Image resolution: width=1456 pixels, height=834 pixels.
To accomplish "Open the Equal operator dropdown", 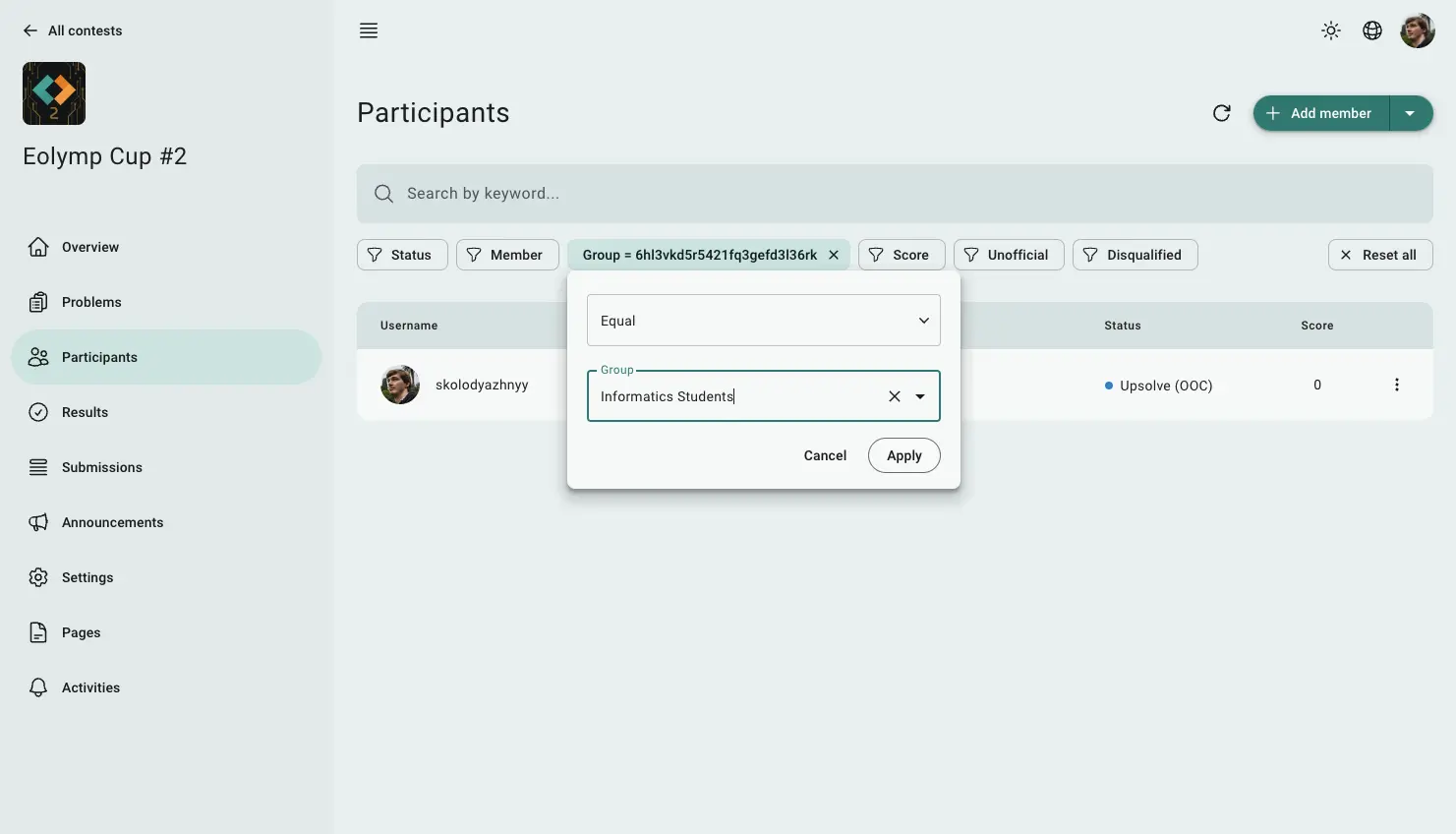I will click(x=763, y=321).
